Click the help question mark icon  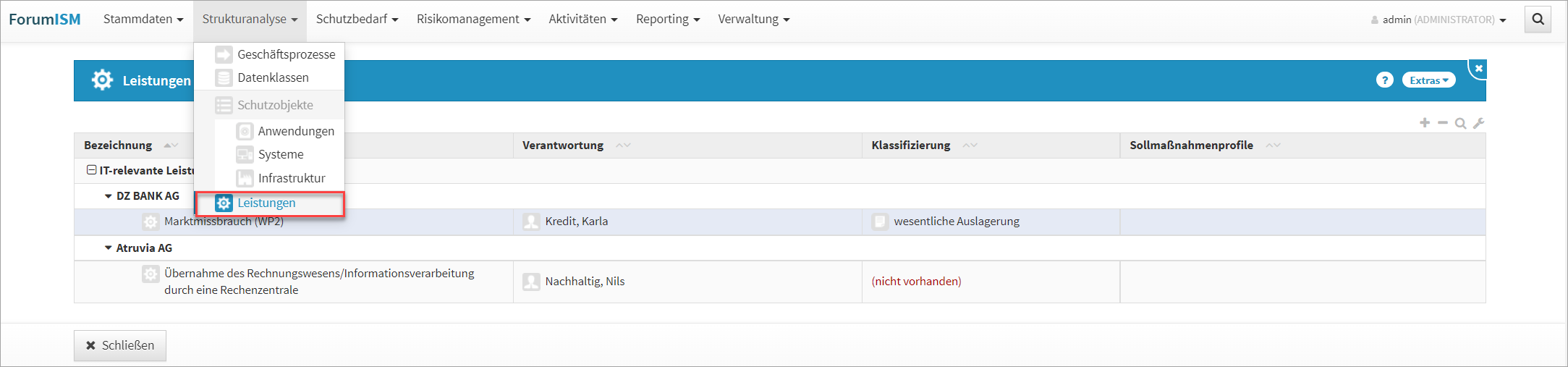(1384, 80)
